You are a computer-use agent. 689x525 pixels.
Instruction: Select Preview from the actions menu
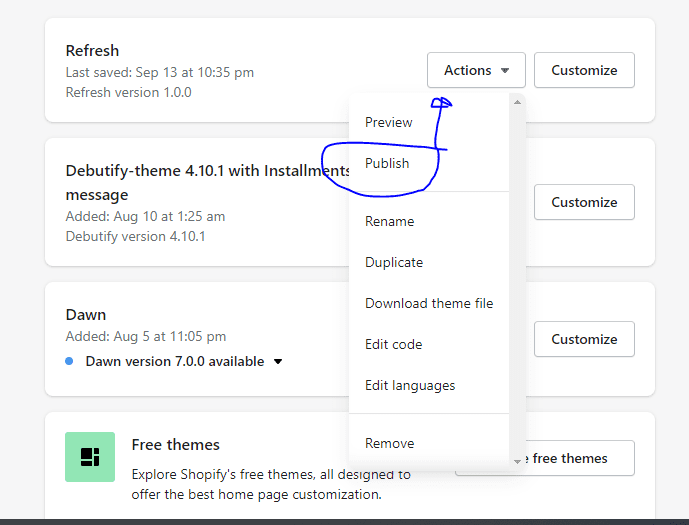pos(388,122)
